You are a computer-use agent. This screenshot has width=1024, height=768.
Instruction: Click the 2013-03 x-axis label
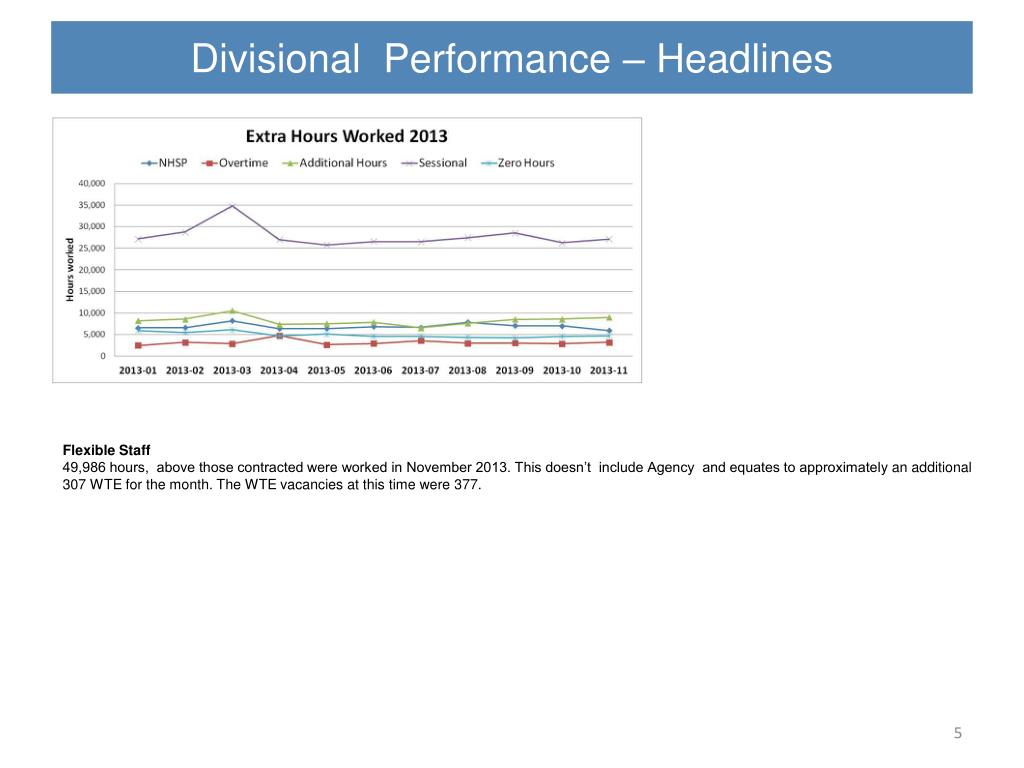coord(232,370)
